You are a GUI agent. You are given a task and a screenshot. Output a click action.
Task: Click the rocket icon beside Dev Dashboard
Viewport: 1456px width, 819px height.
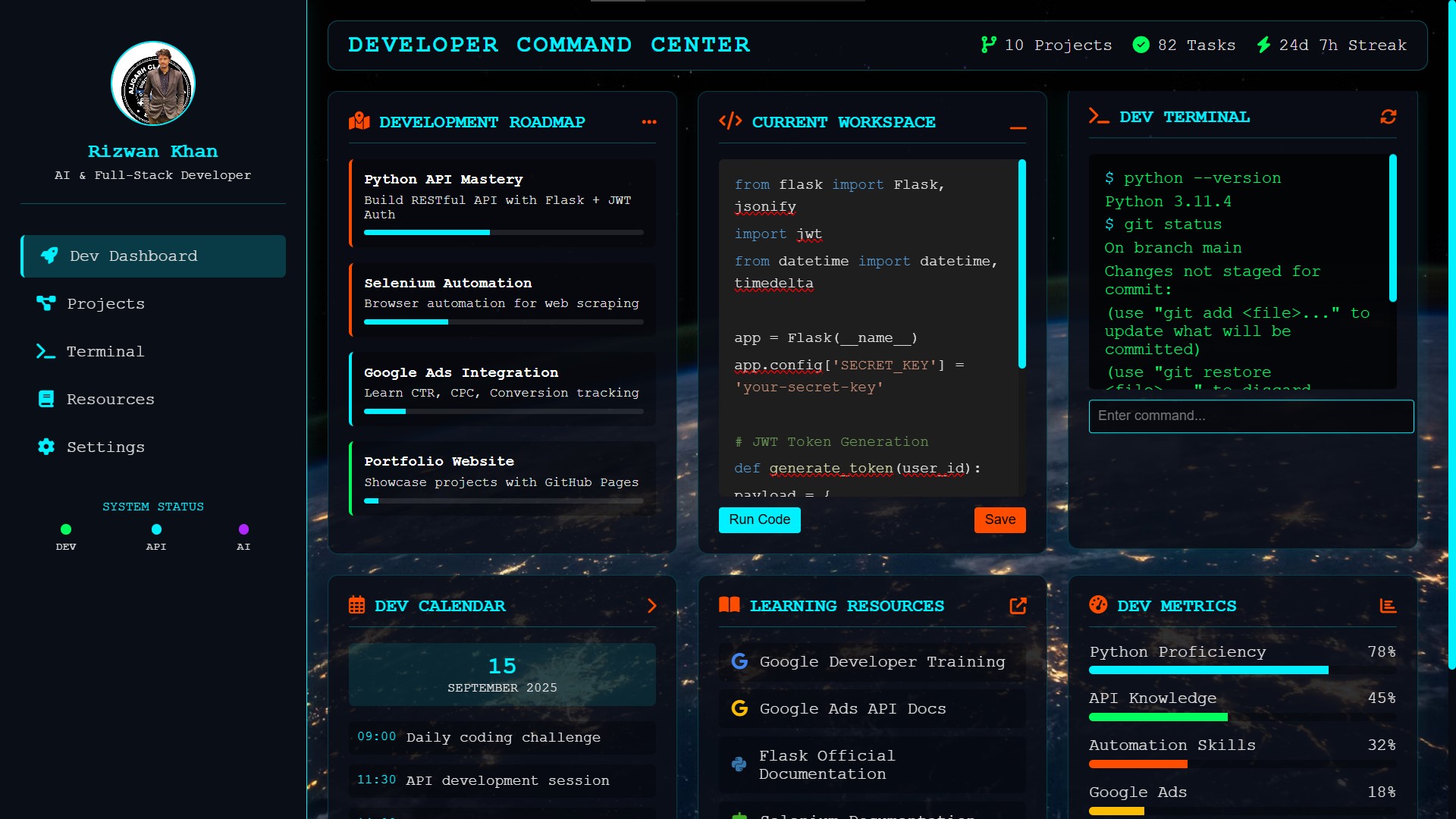point(49,256)
